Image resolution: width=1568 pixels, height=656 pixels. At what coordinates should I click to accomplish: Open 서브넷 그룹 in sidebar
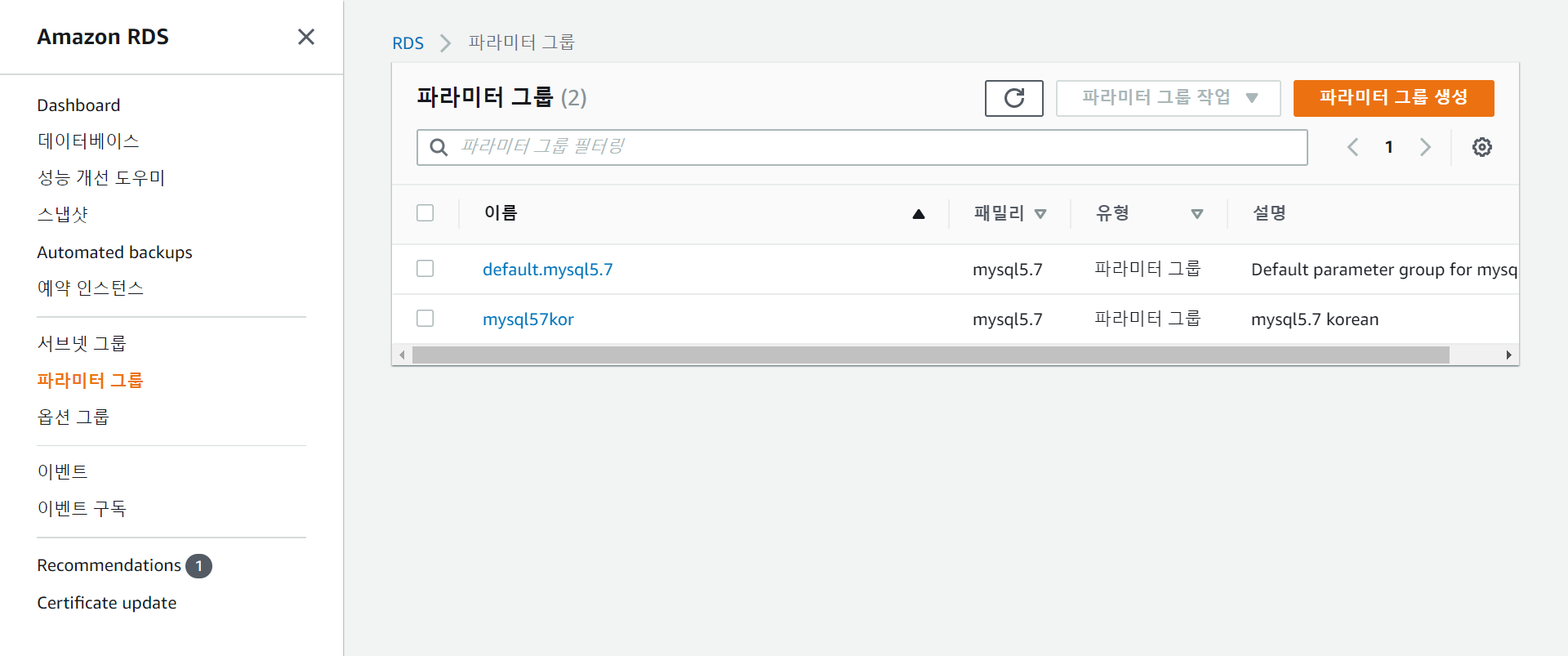pos(82,344)
